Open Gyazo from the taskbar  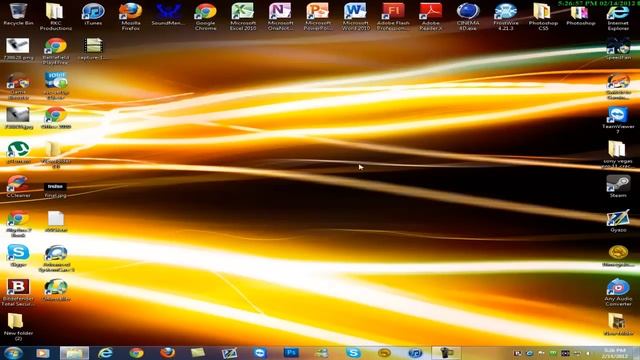229,353
